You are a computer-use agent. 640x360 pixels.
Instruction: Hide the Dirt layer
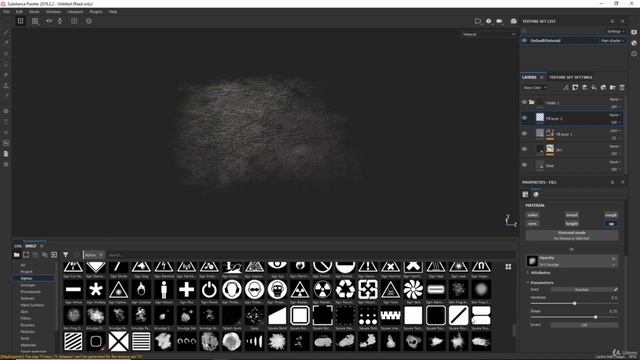click(524, 149)
